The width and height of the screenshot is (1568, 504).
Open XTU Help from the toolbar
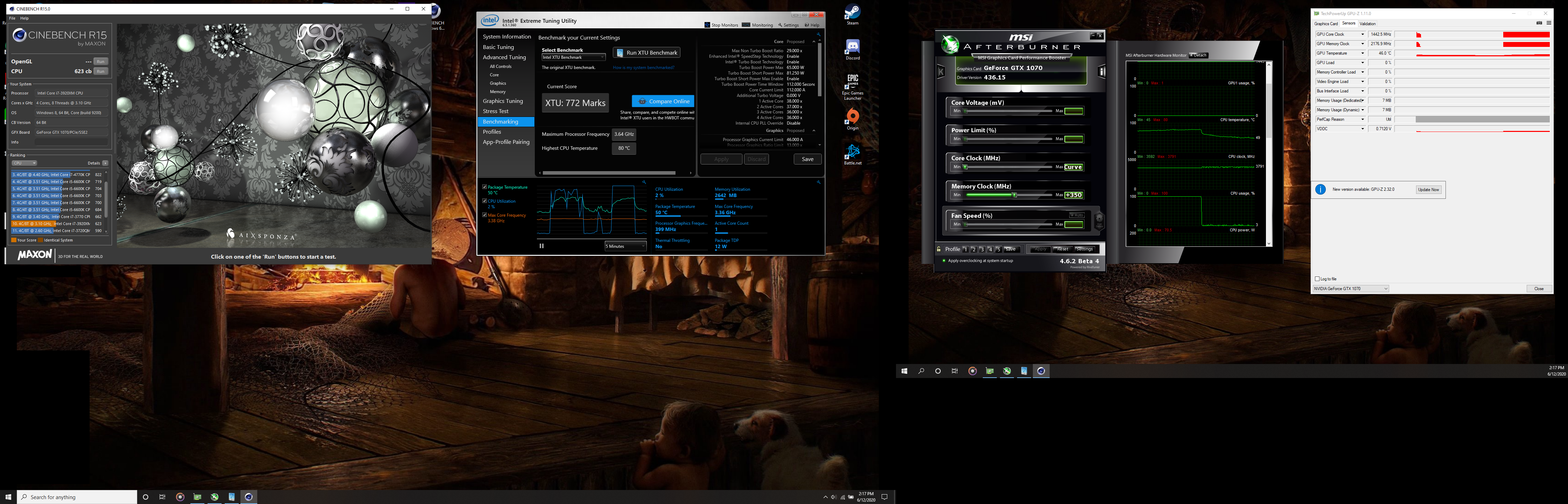tap(812, 25)
